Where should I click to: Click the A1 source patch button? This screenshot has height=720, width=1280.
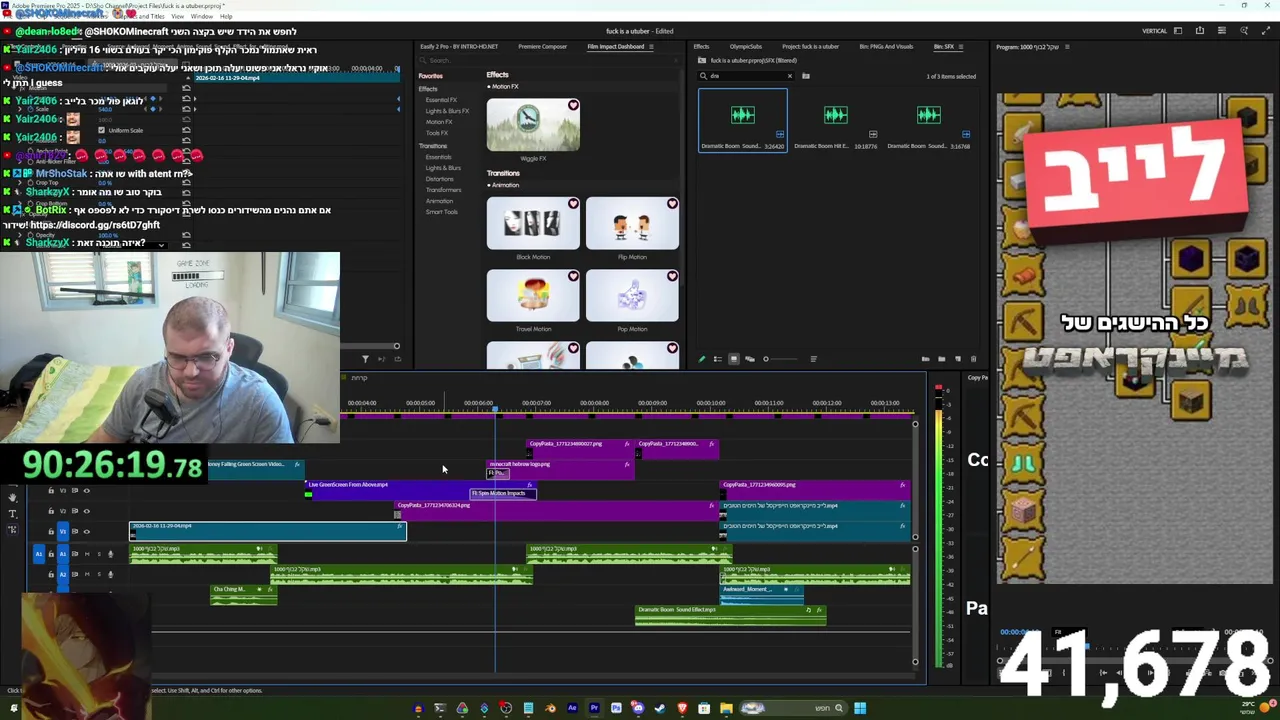point(39,554)
